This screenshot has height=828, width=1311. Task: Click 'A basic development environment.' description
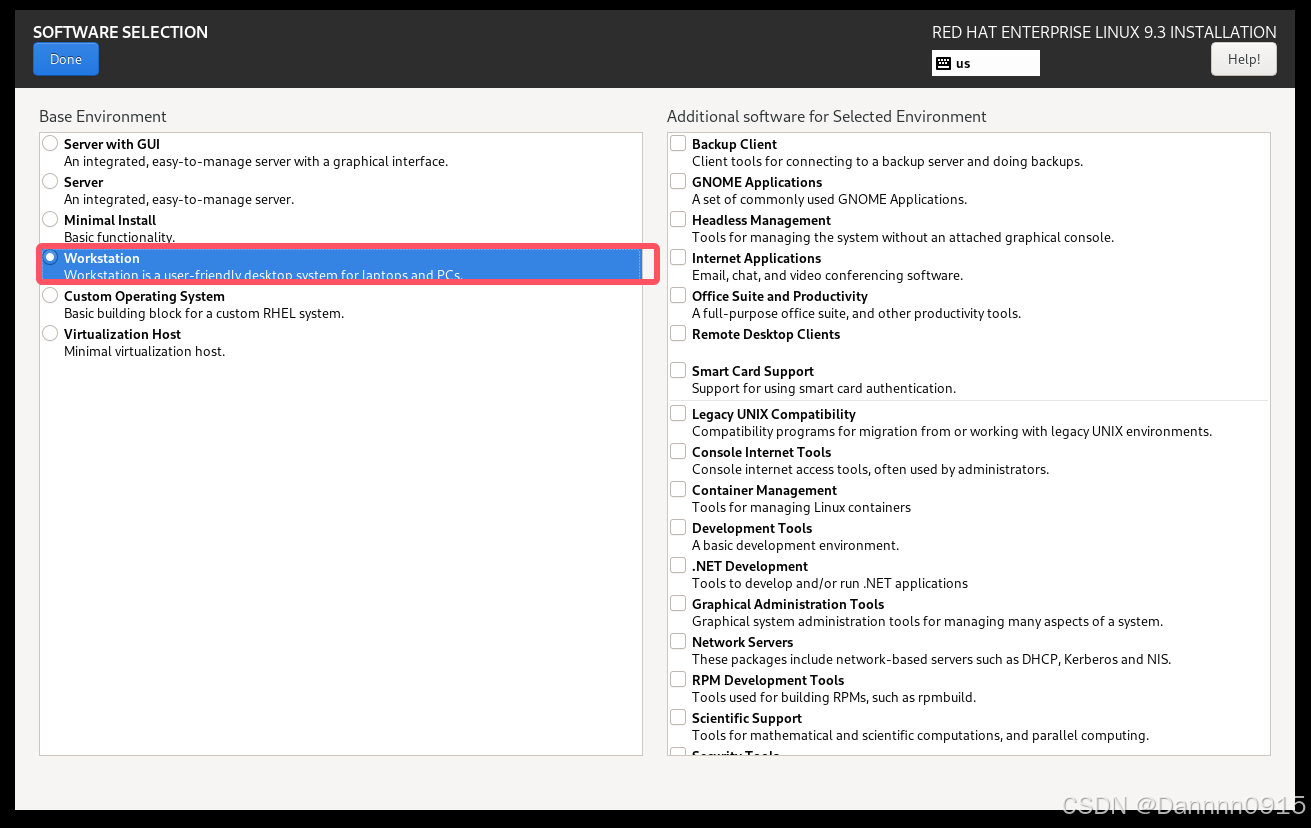[x=795, y=545]
